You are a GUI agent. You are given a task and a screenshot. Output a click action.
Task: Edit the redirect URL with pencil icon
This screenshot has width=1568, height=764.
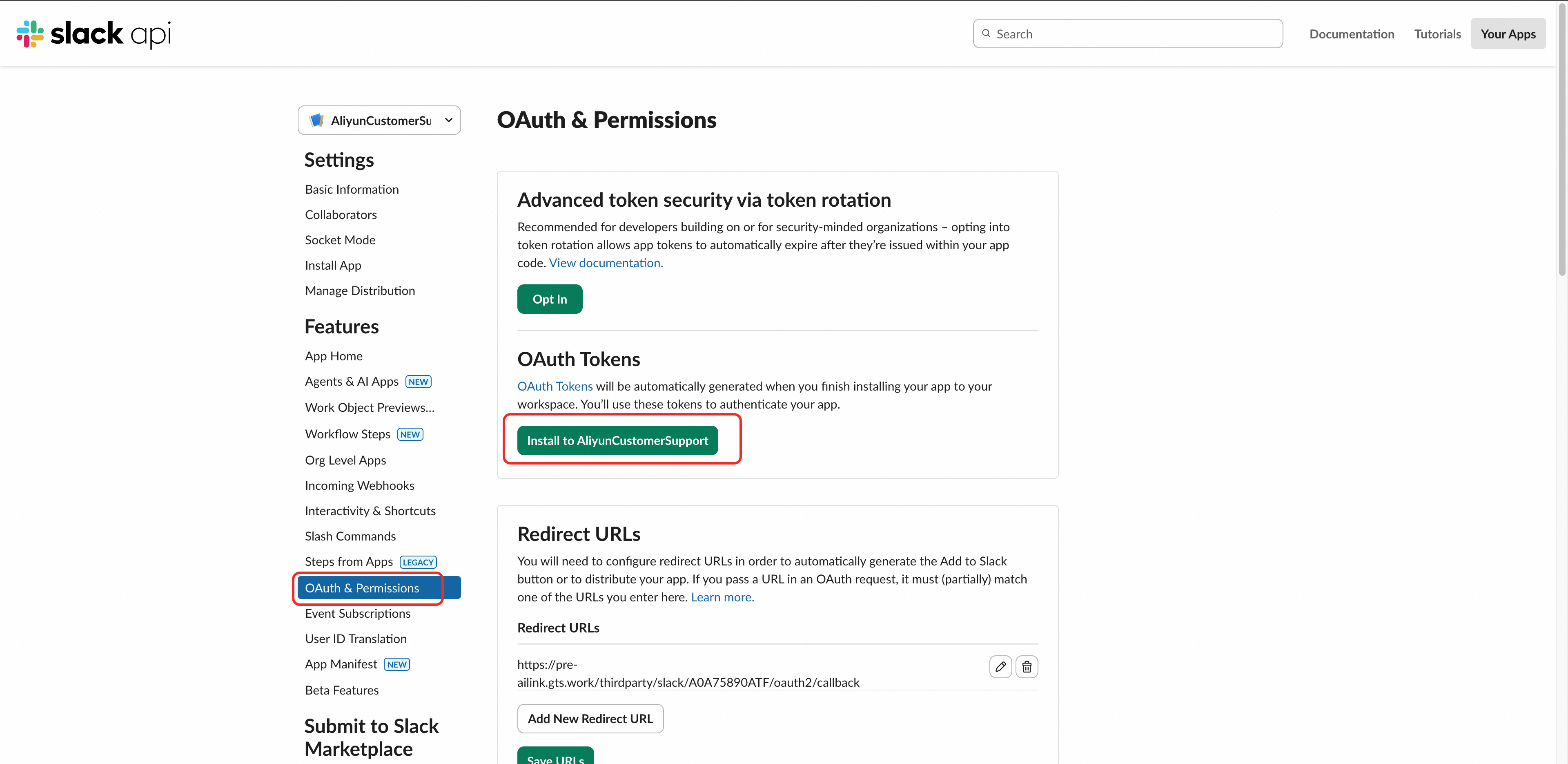pos(1000,666)
